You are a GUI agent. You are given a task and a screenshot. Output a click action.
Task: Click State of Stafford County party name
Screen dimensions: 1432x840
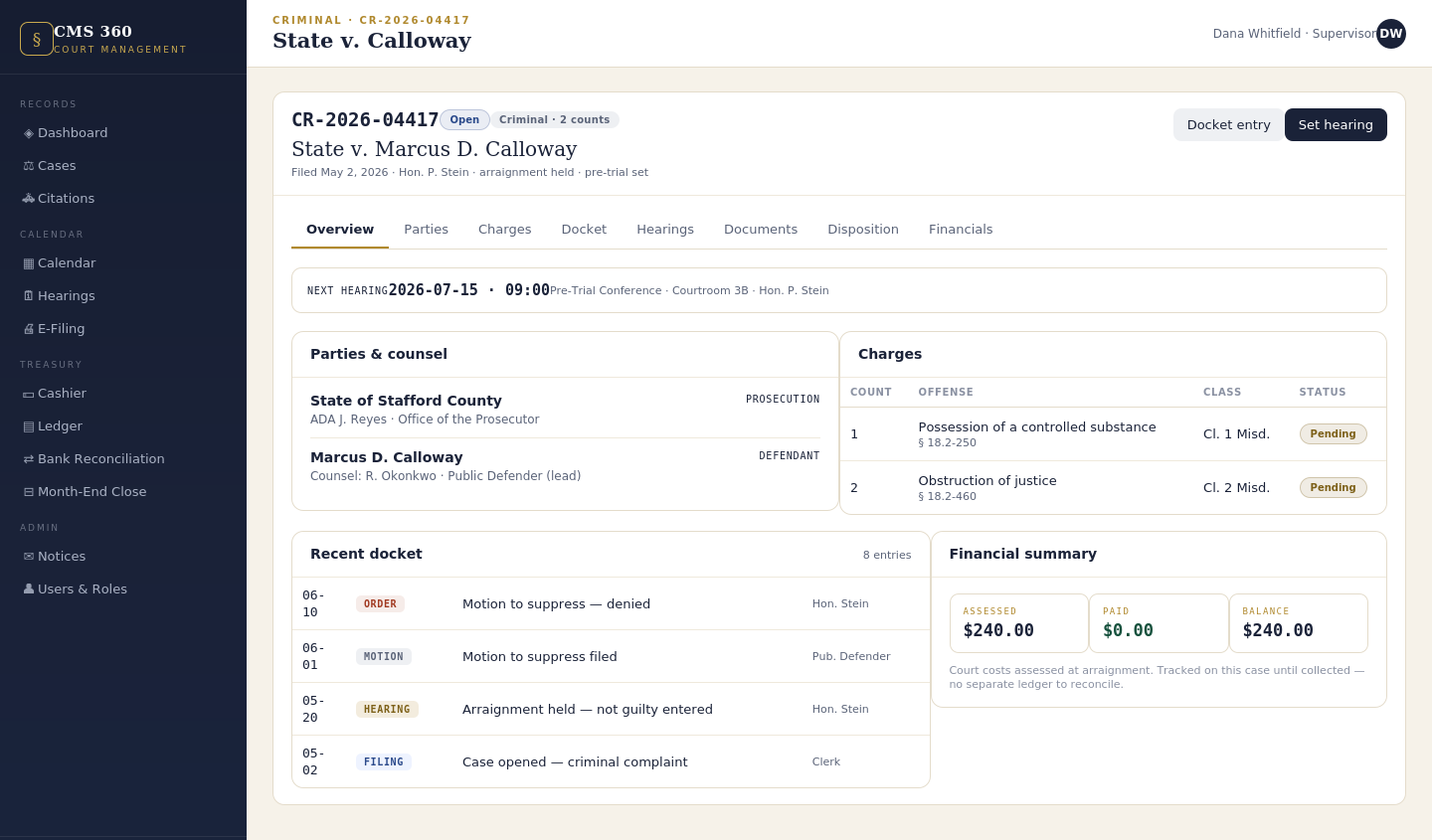click(406, 401)
